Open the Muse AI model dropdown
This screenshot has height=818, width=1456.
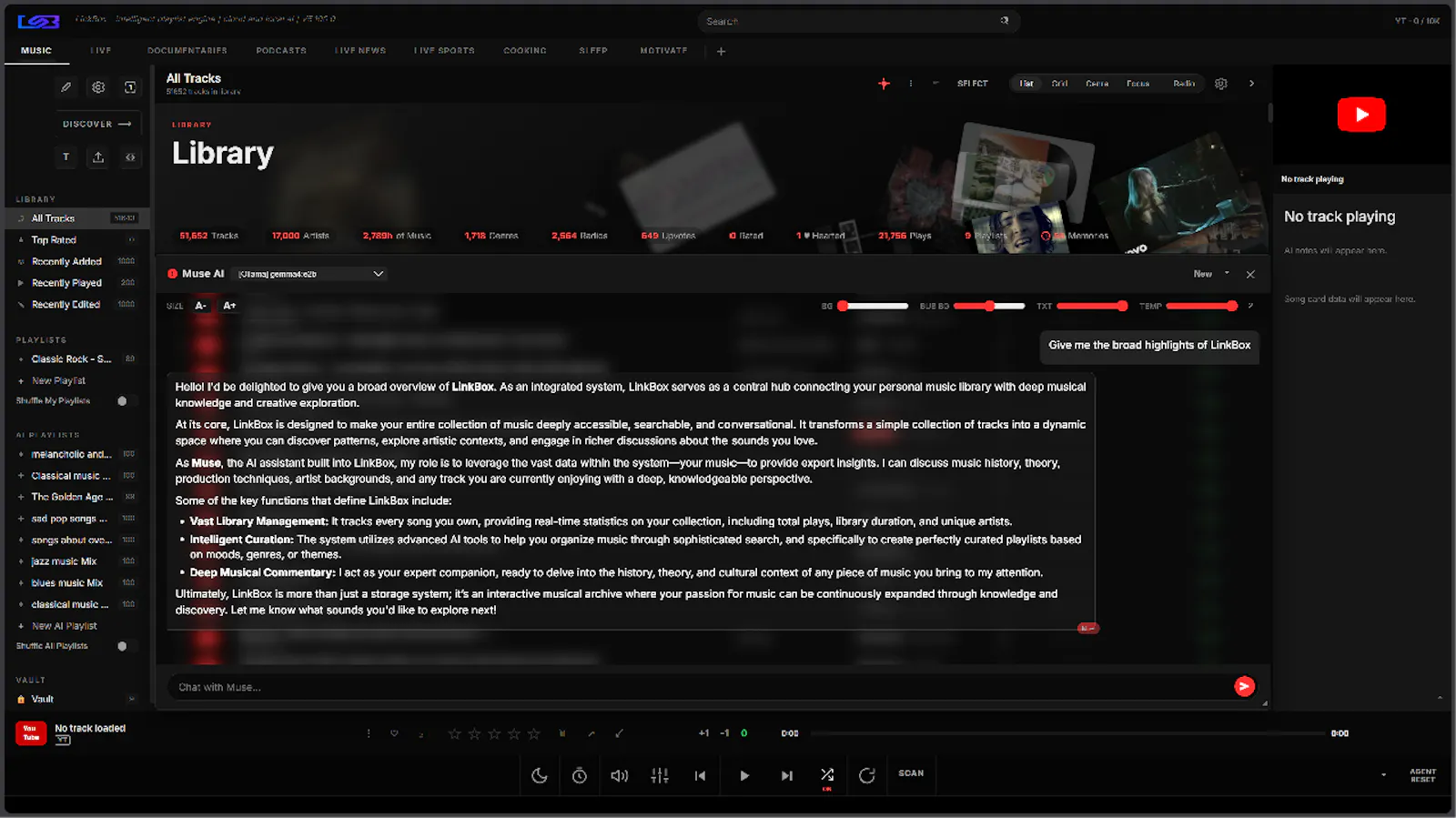309,274
